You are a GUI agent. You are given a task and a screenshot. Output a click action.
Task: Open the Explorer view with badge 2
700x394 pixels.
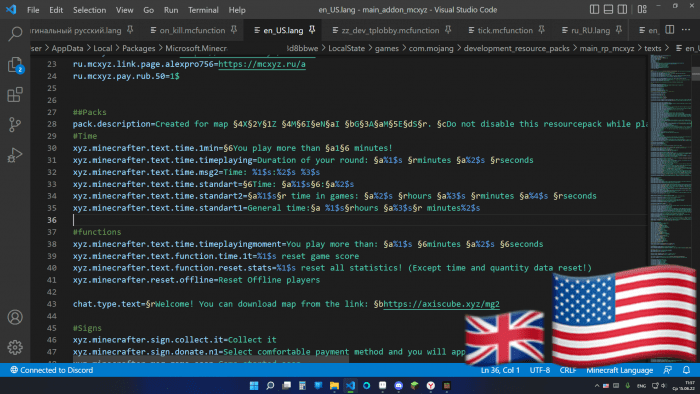[x=15, y=65]
